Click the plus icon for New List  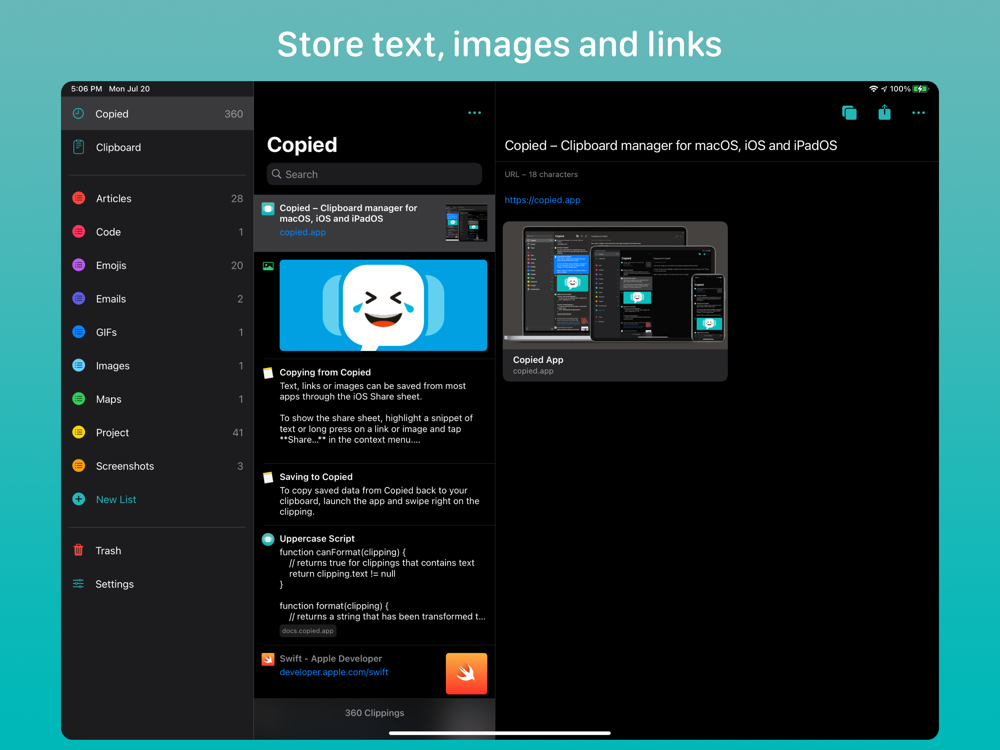[78, 499]
